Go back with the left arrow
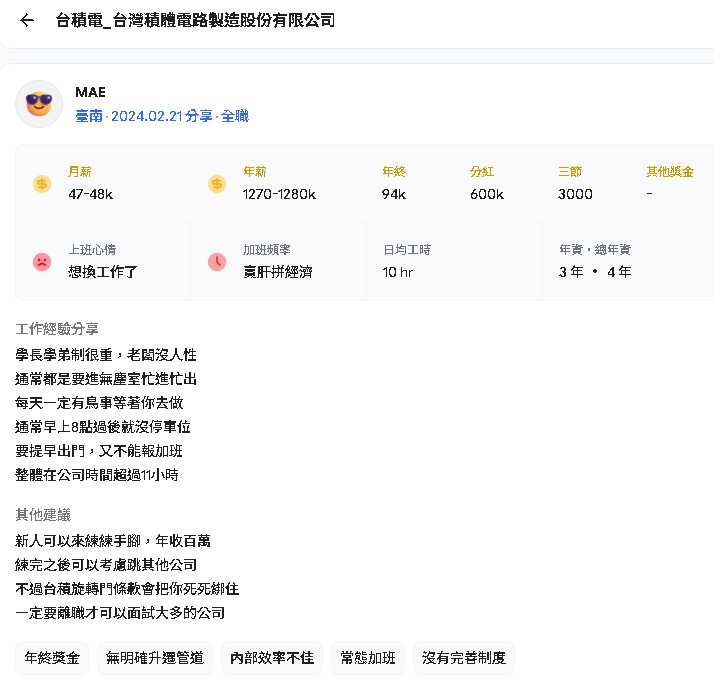This screenshot has height=683, width=714. click(x=27, y=20)
